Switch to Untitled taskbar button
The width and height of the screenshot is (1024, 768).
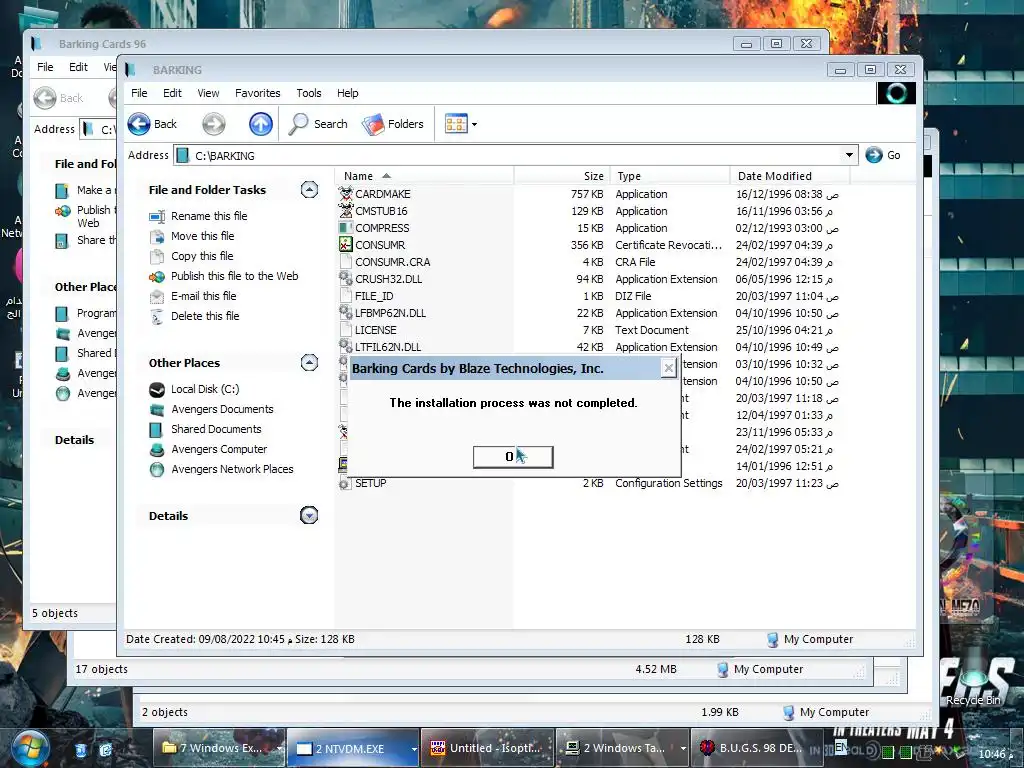click(487, 748)
